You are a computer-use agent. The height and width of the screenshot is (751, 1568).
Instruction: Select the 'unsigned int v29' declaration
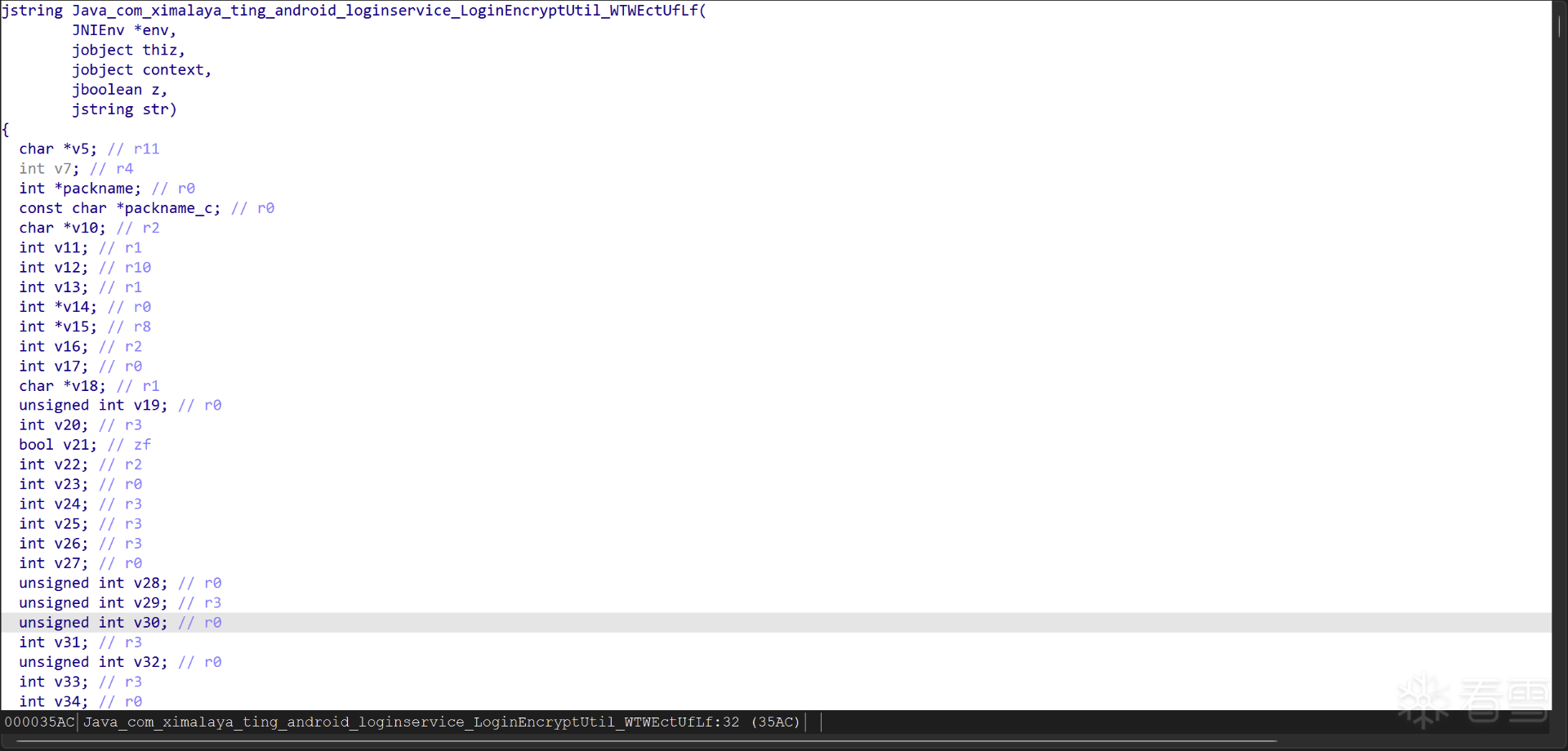(x=93, y=602)
